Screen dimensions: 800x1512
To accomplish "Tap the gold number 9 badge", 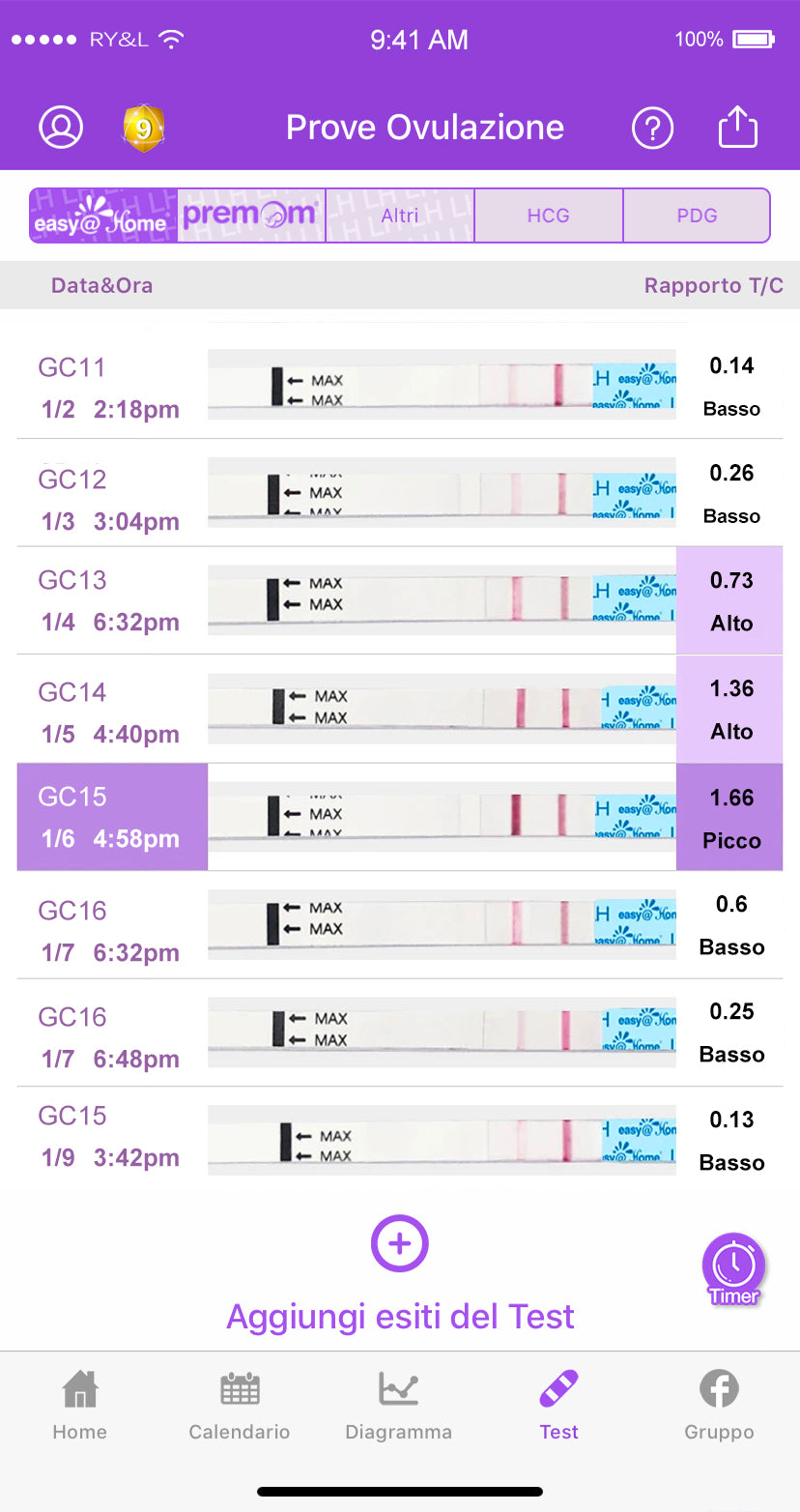I will pyautogui.click(x=143, y=129).
